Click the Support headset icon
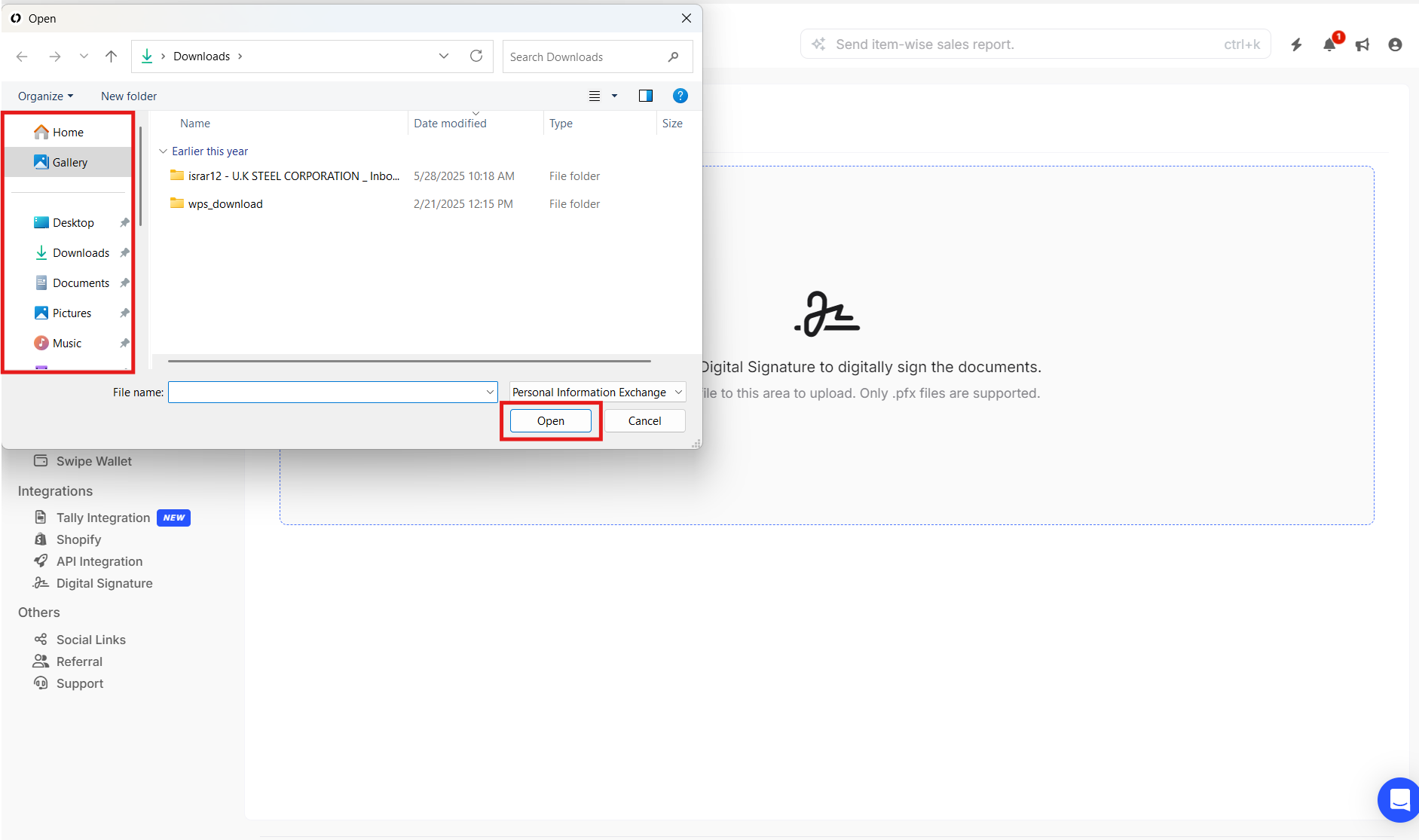Image resolution: width=1419 pixels, height=840 pixels. [41, 683]
